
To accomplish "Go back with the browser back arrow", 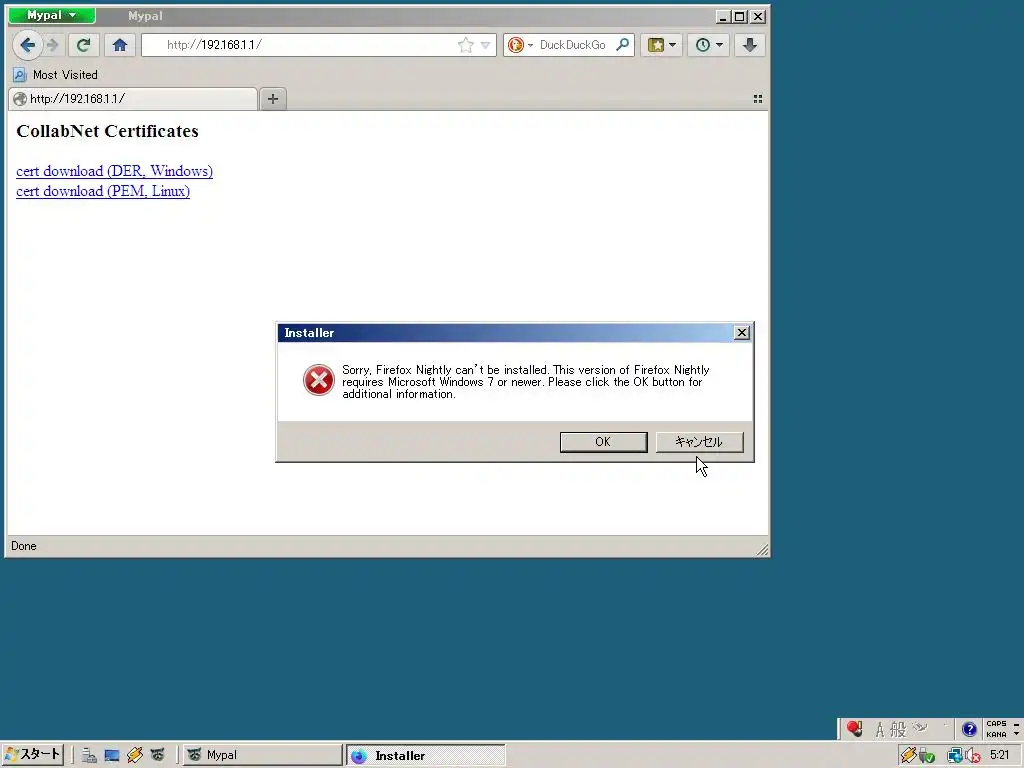I will (x=27, y=45).
